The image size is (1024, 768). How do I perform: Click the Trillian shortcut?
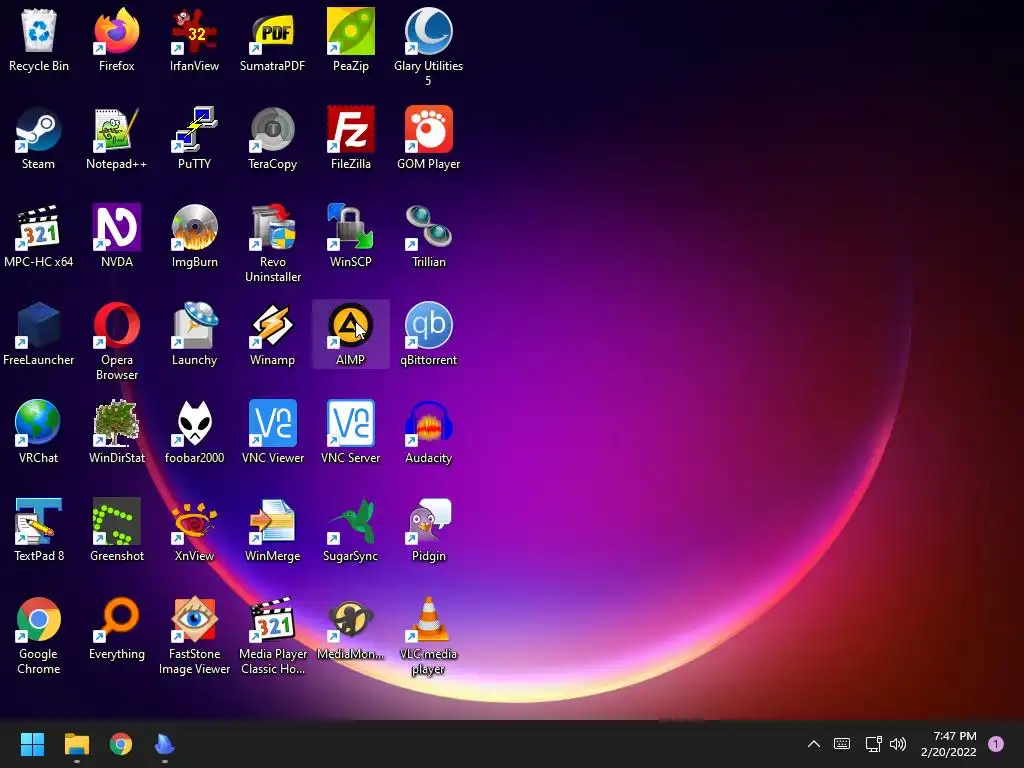(x=428, y=227)
